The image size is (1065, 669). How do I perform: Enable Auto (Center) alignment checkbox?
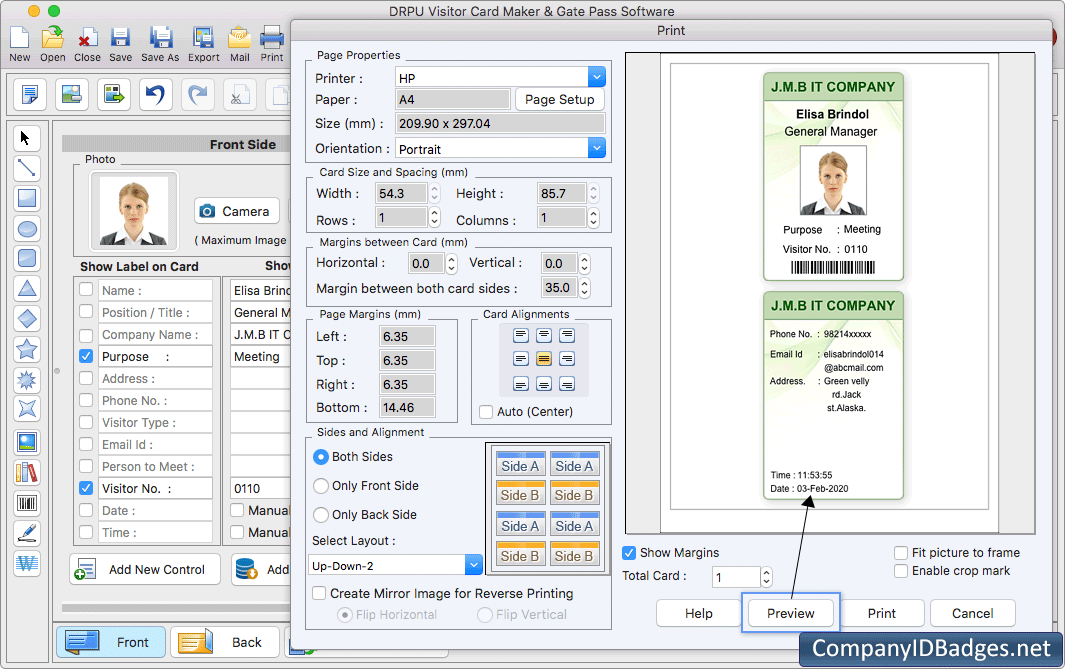pyautogui.click(x=486, y=412)
